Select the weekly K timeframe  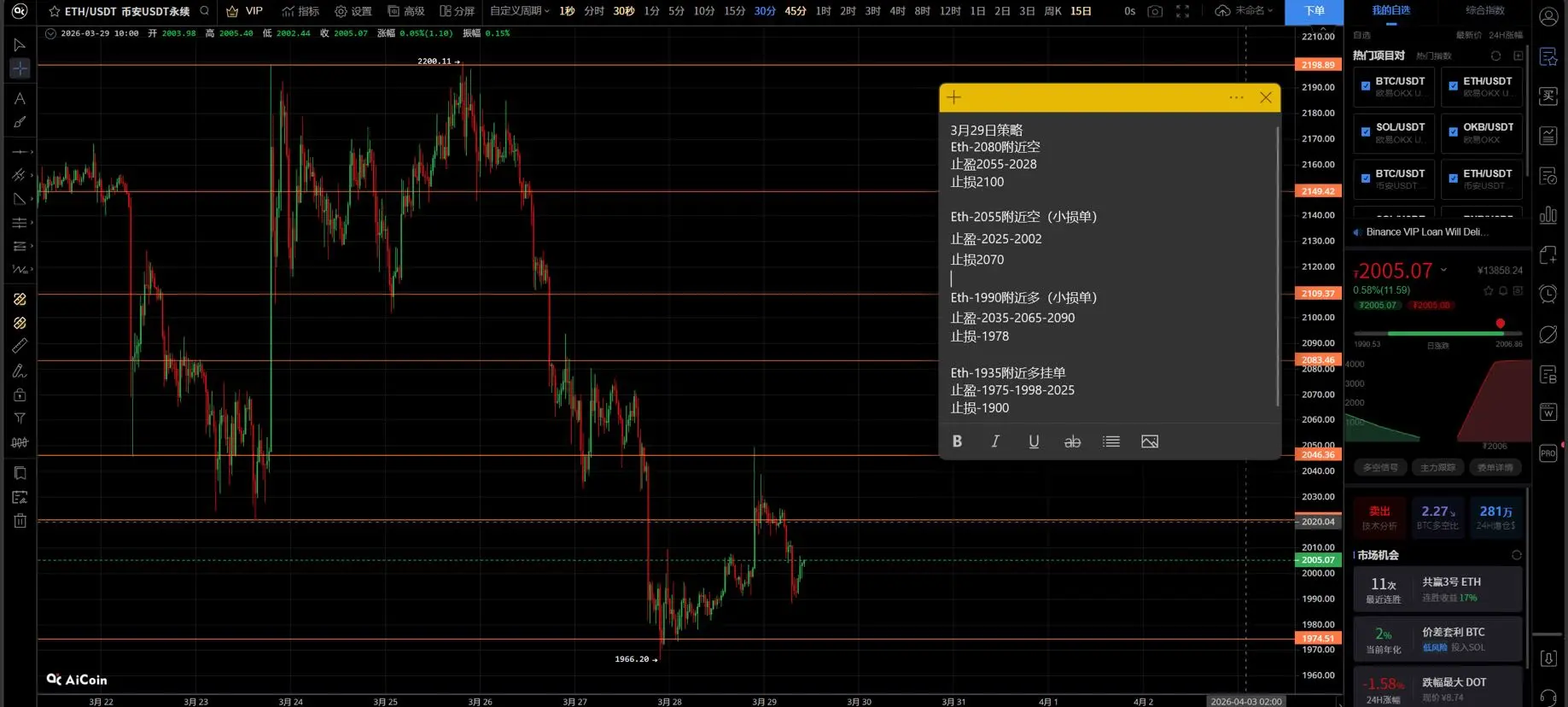click(x=1052, y=11)
